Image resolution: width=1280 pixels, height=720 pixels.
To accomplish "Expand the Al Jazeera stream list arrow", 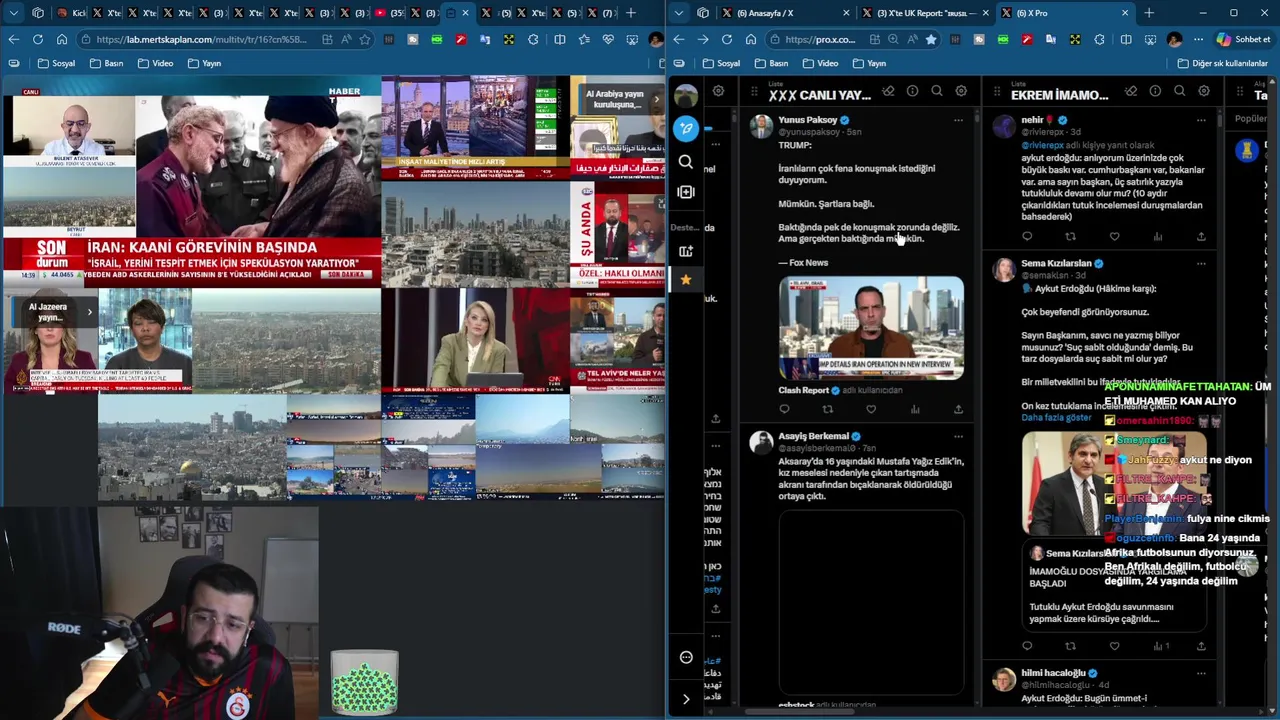I will click(89, 312).
